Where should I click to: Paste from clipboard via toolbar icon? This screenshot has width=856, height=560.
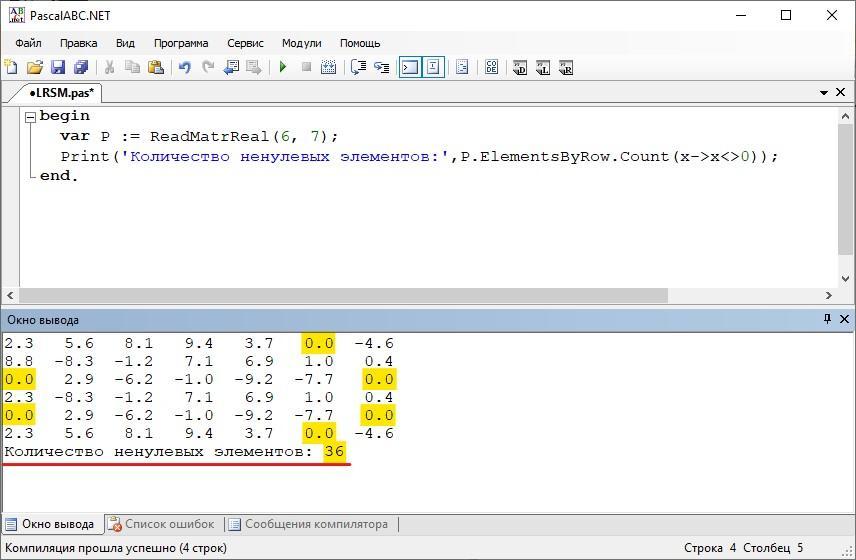click(155, 68)
